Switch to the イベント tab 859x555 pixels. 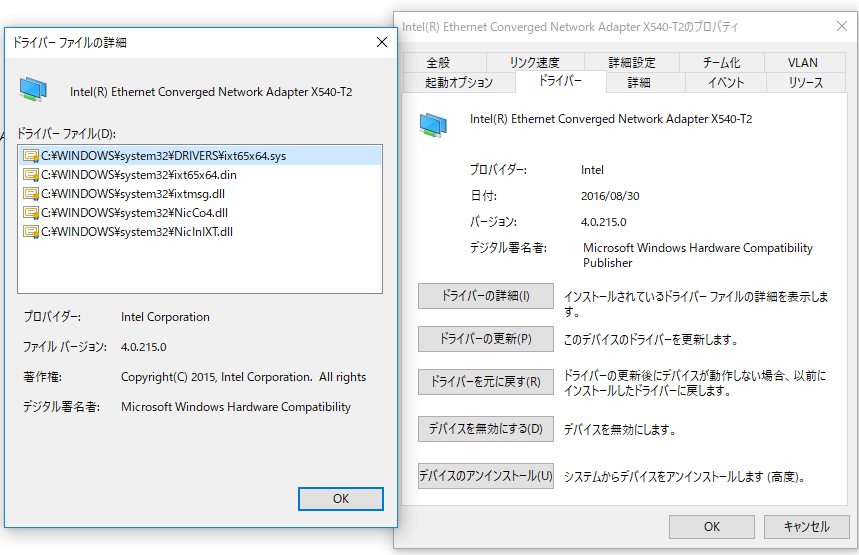[x=726, y=83]
